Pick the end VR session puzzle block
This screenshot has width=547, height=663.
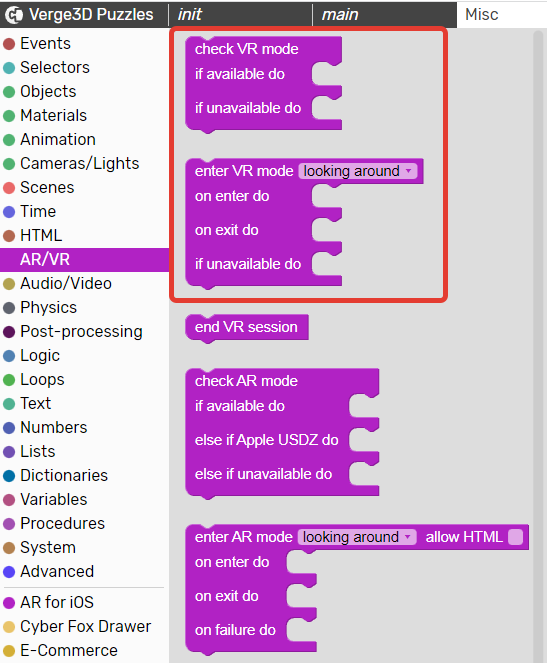(x=246, y=327)
